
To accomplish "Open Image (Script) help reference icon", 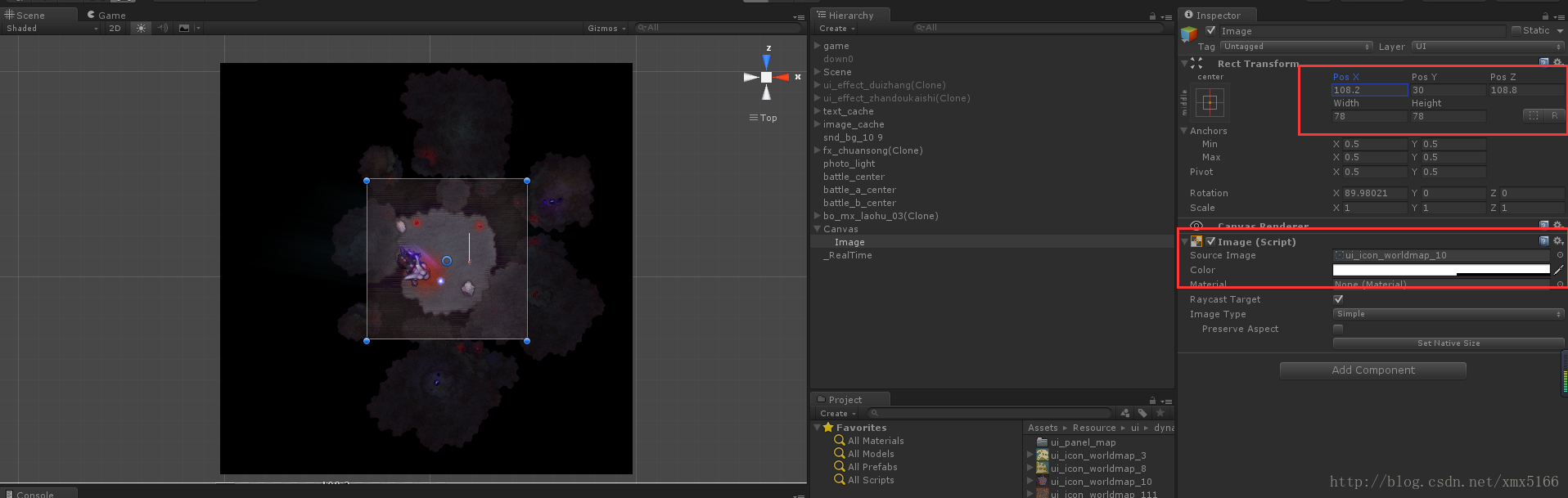I will [x=1544, y=241].
